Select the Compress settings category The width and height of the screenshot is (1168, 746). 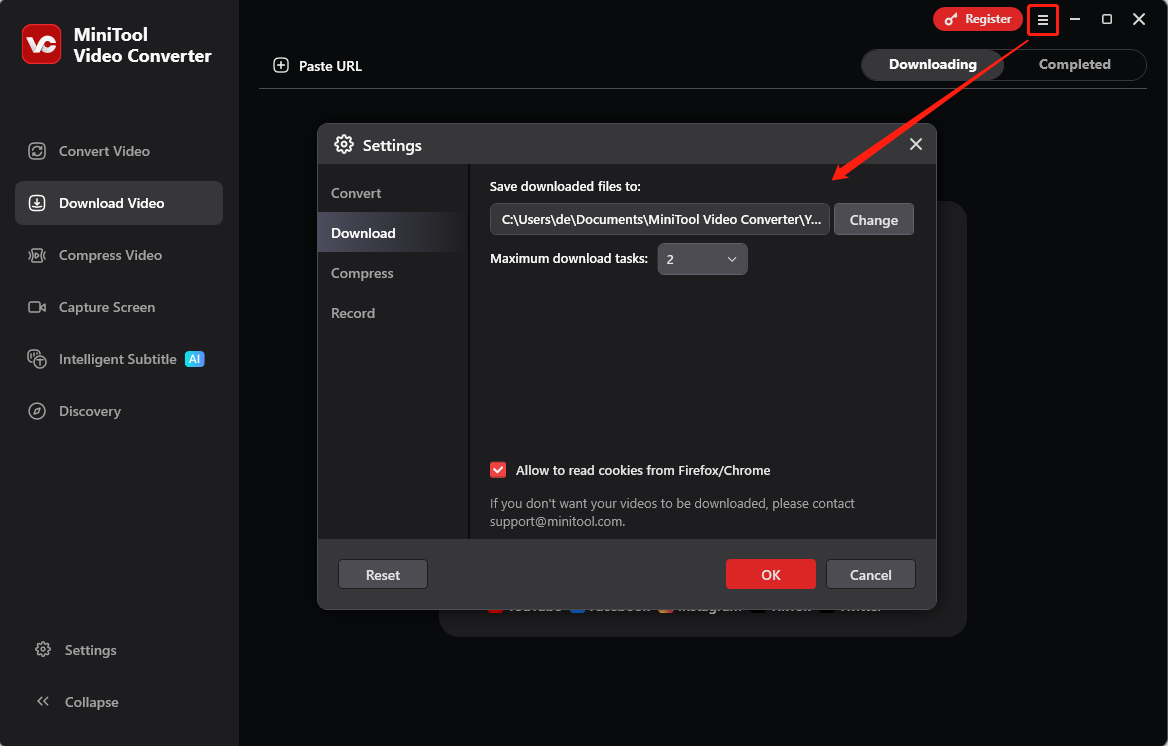click(x=361, y=273)
